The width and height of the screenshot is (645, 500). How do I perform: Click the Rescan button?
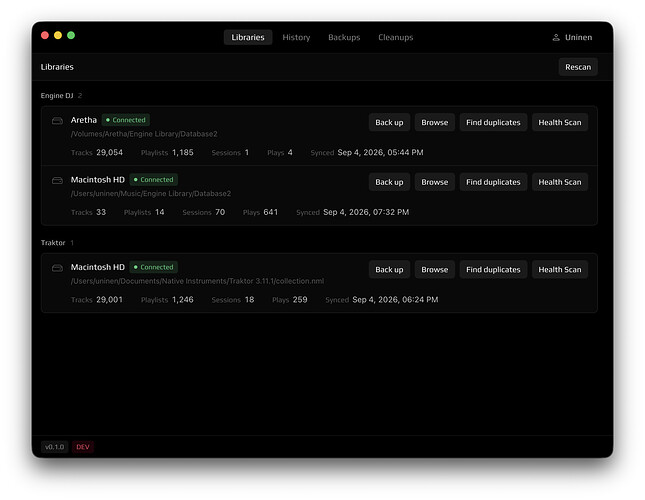[x=578, y=67]
